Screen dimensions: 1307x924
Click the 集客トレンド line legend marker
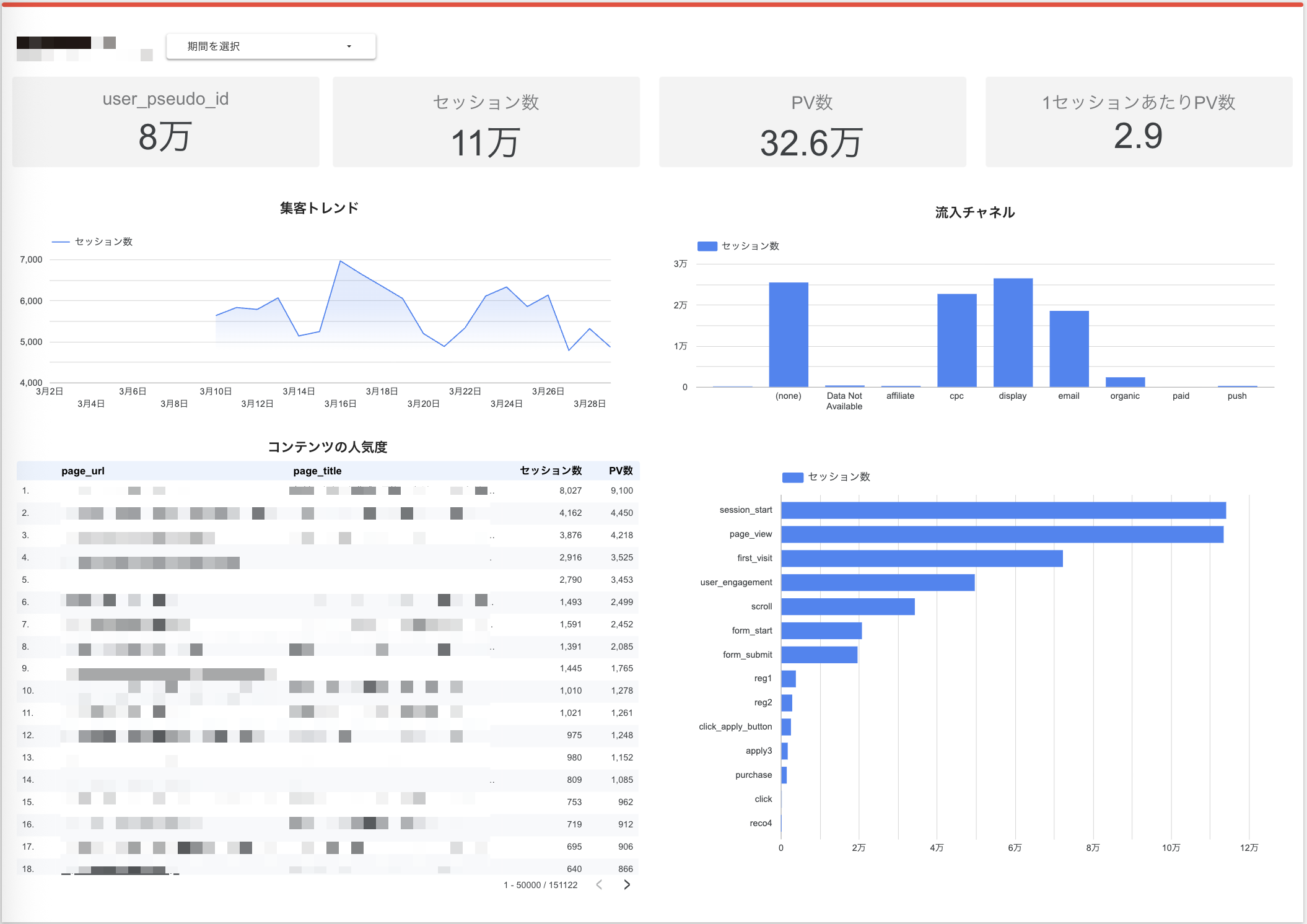60,242
